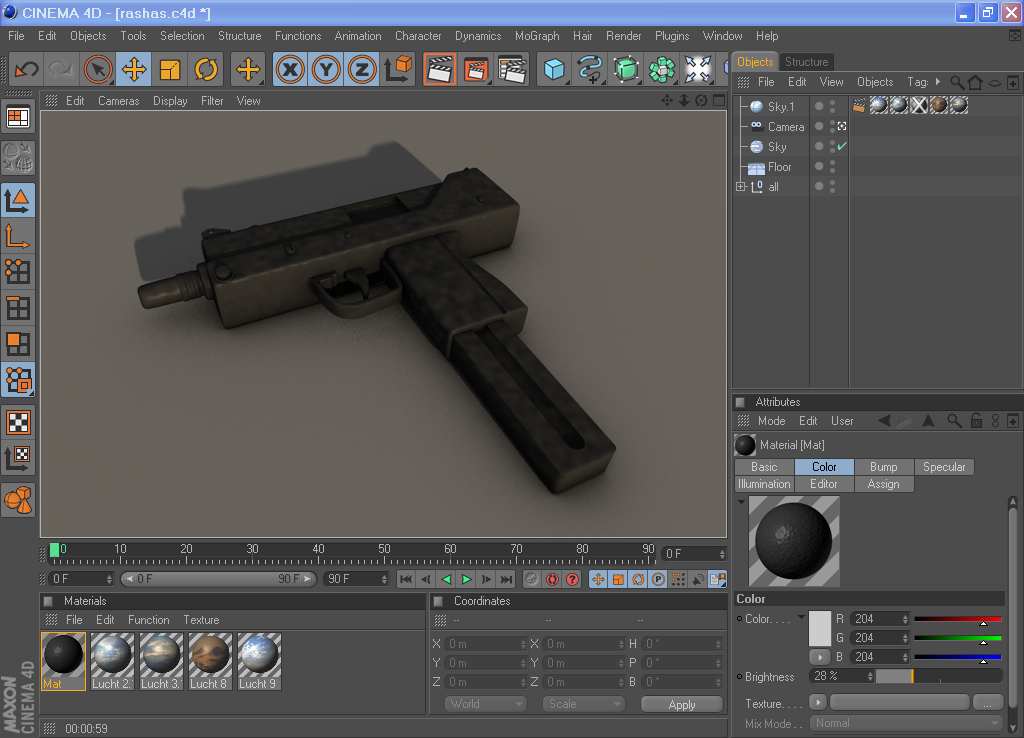Toggle the X axis lock
Image resolution: width=1024 pixels, height=738 pixels.
click(x=290, y=69)
